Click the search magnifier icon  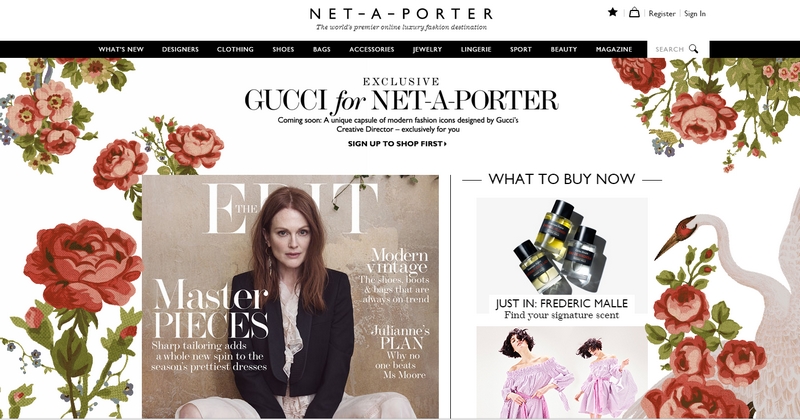click(x=693, y=49)
